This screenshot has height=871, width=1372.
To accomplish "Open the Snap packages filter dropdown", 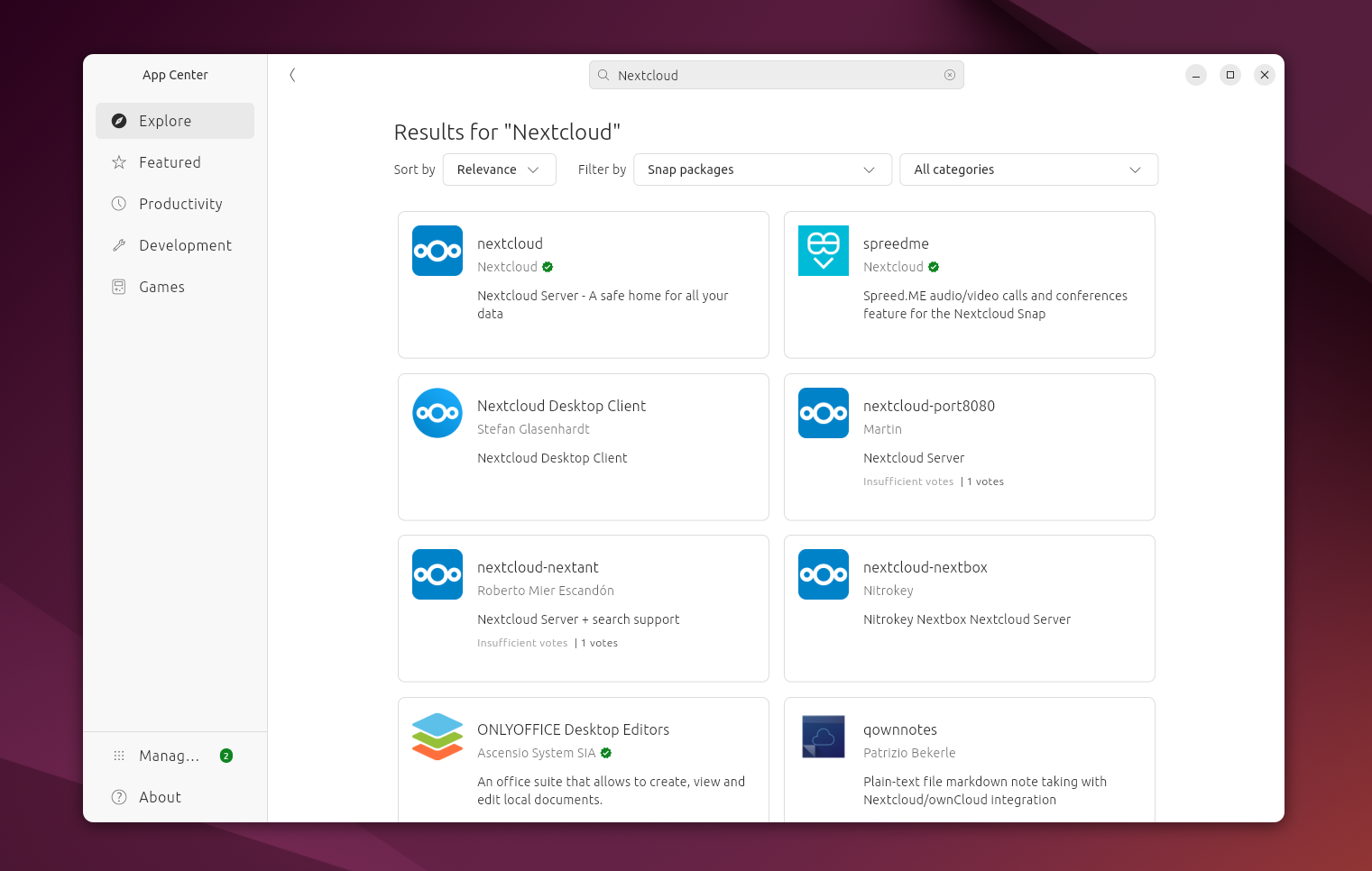I will [x=763, y=170].
